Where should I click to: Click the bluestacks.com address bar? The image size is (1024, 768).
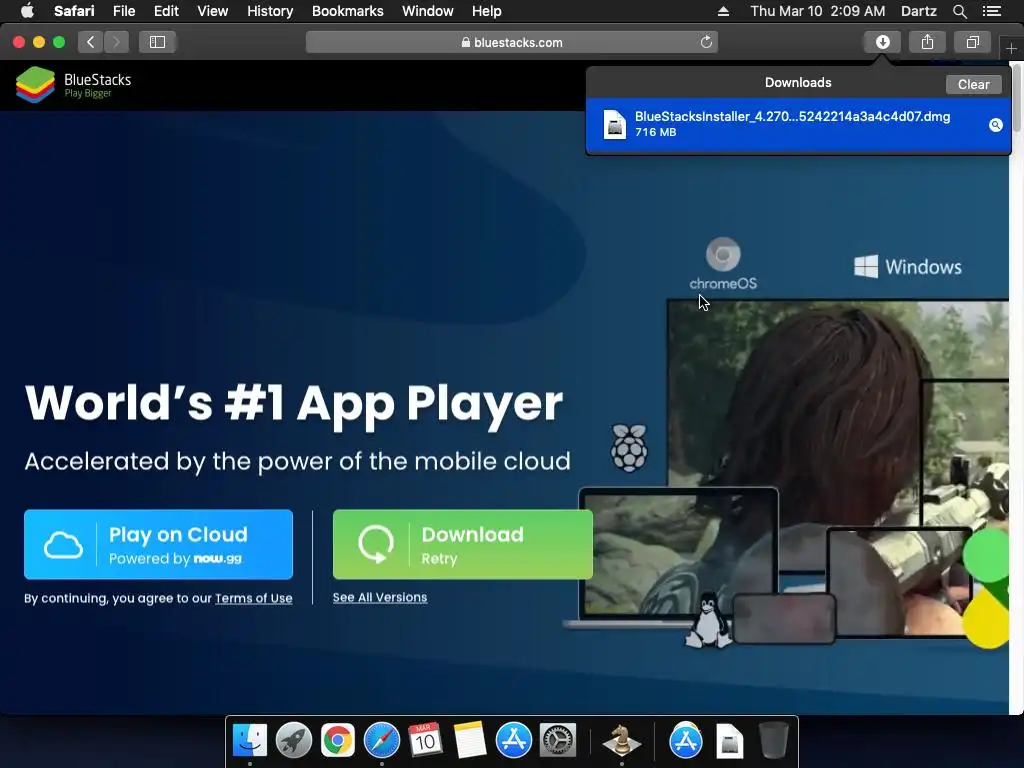coord(511,42)
